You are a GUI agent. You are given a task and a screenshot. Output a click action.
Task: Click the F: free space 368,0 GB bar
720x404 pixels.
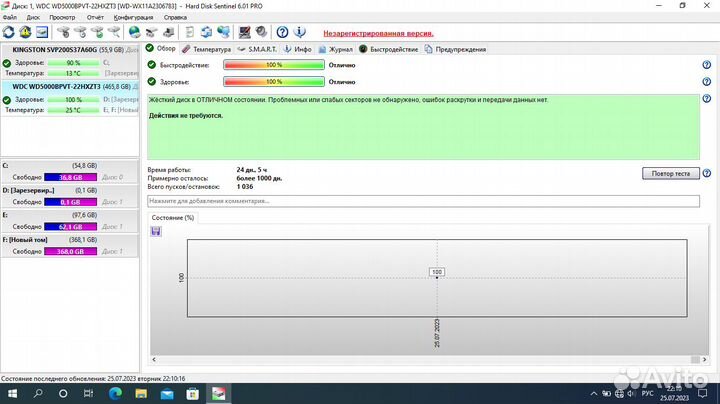[71, 252]
